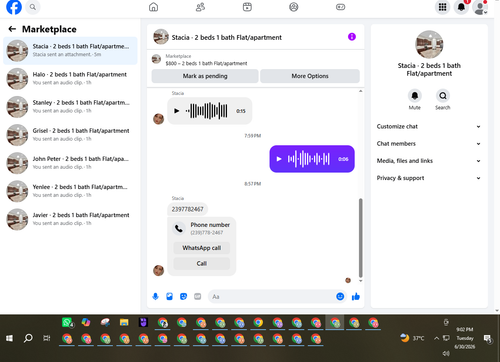Open the Windows Start menu
This screenshot has width=500, height=362.
coord(9,338)
